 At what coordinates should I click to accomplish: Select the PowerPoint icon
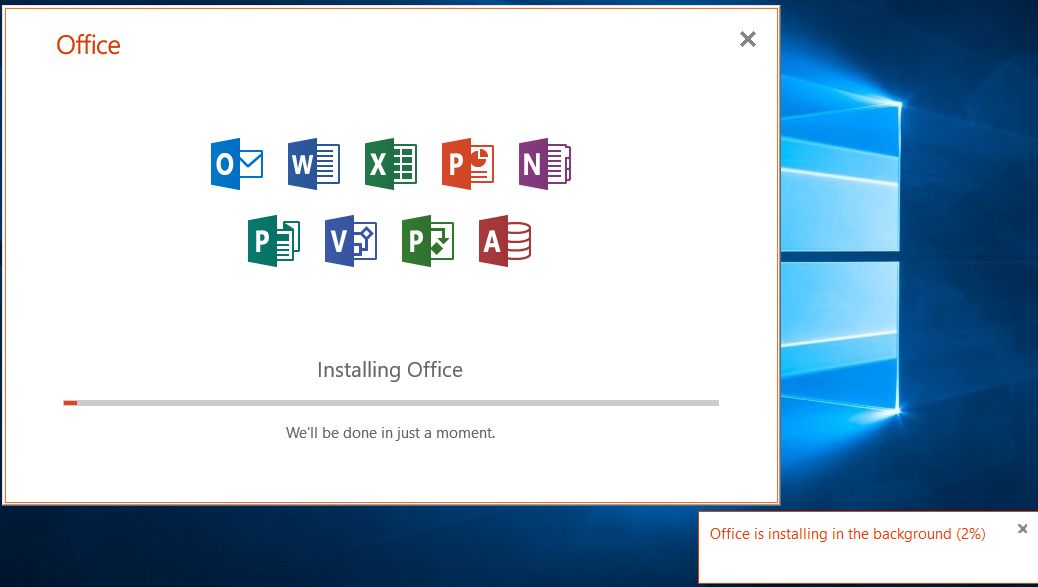click(466, 163)
